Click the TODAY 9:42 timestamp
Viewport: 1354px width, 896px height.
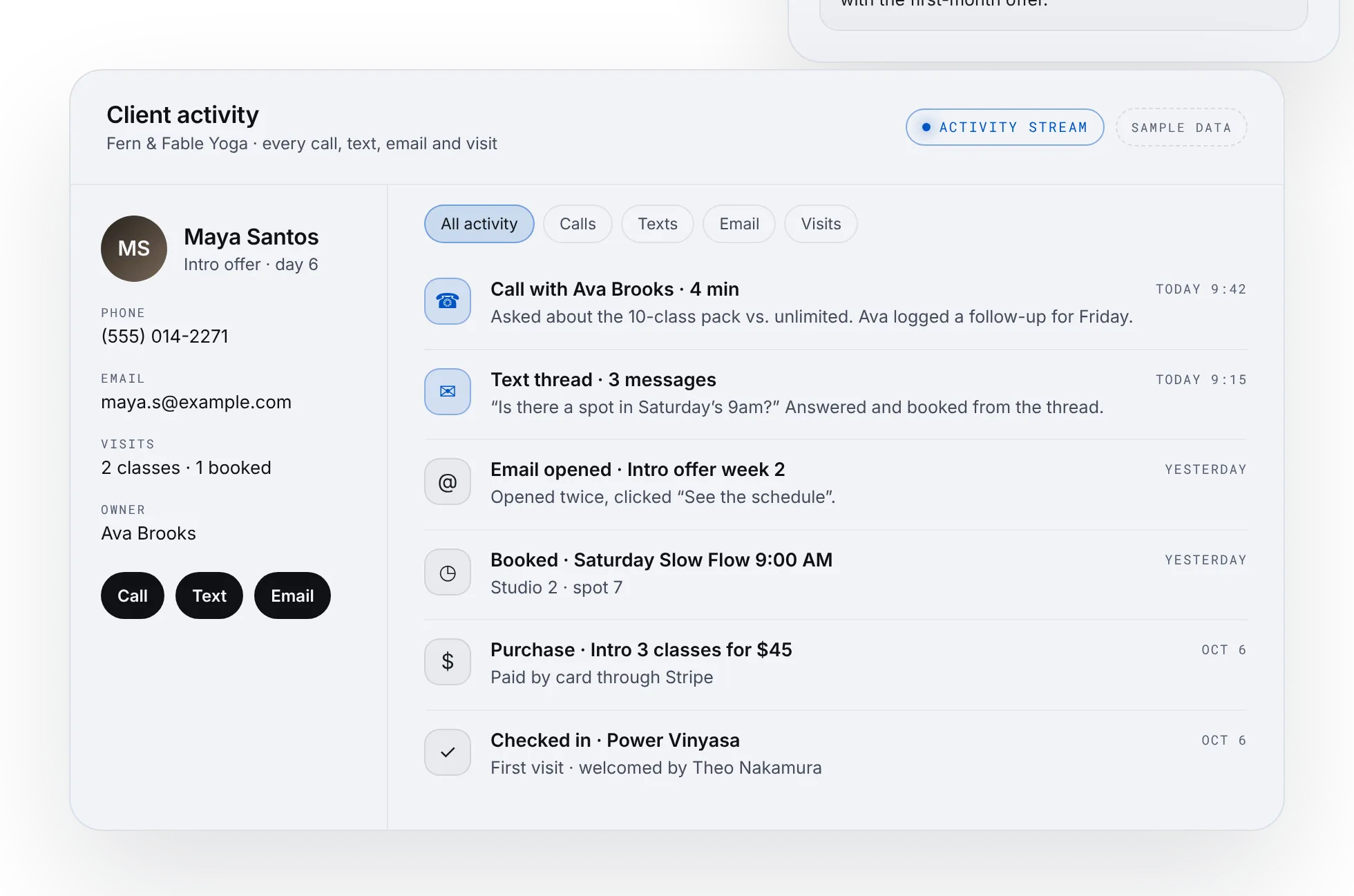click(x=1201, y=289)
